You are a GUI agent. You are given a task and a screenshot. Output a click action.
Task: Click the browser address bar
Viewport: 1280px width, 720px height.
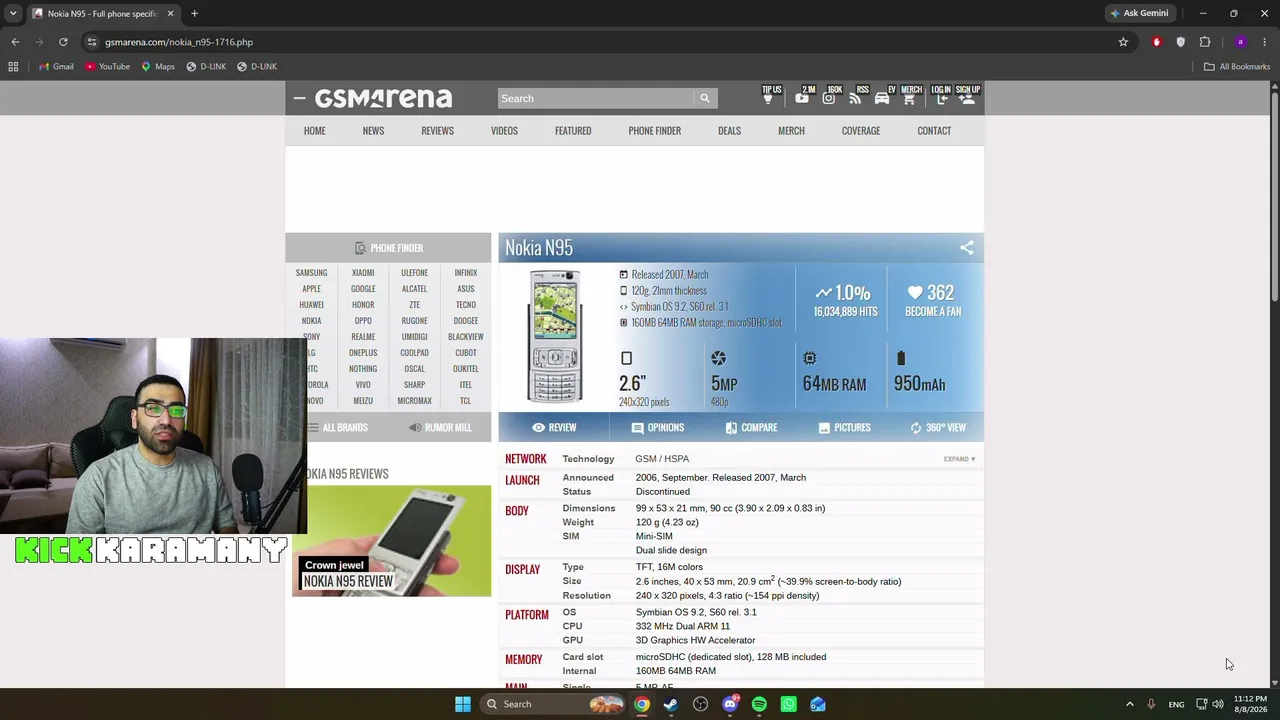[x=606, y=42]
